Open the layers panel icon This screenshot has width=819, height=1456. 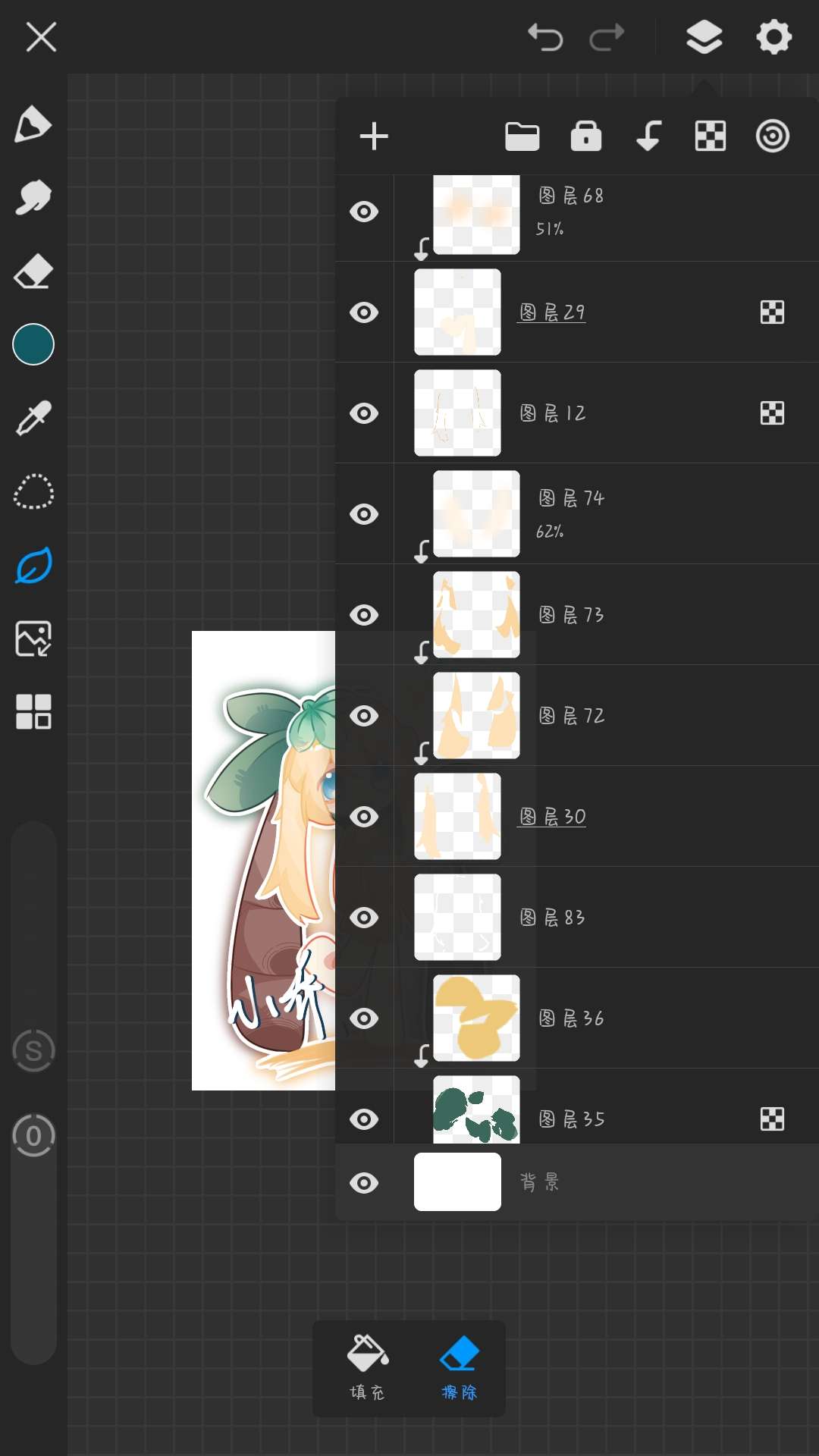(704, 36)
